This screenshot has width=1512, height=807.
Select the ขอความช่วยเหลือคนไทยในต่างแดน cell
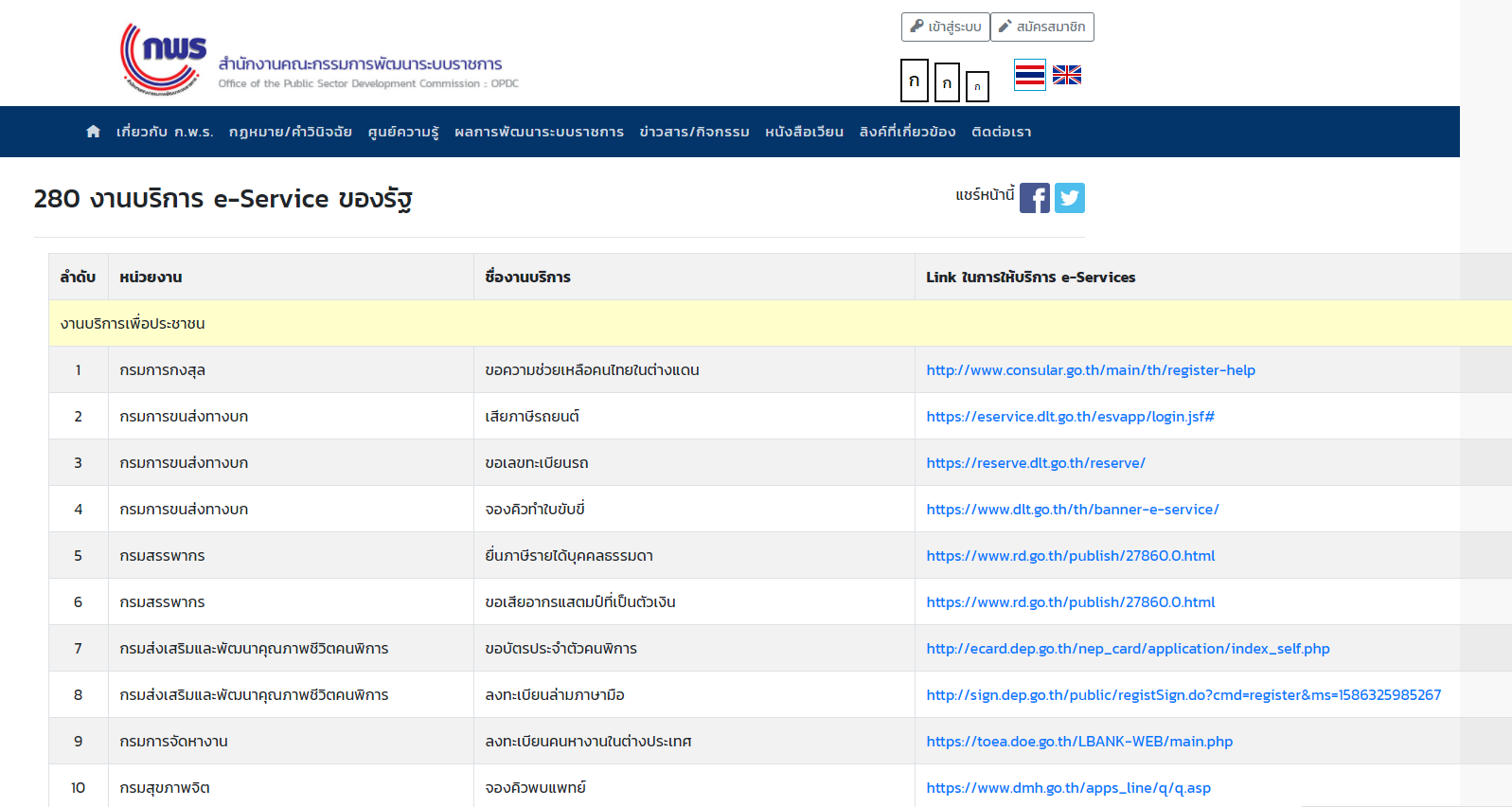click(x=694, y=370)
